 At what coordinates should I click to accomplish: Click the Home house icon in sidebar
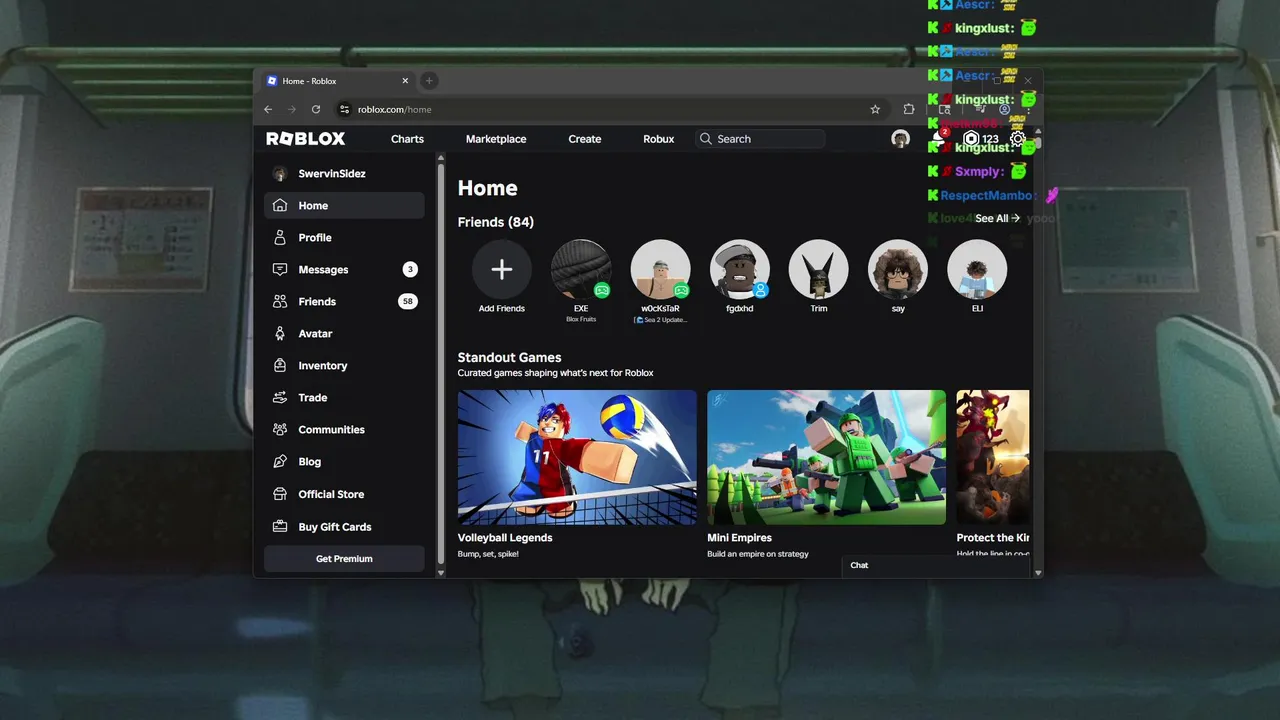coord(280,205)
